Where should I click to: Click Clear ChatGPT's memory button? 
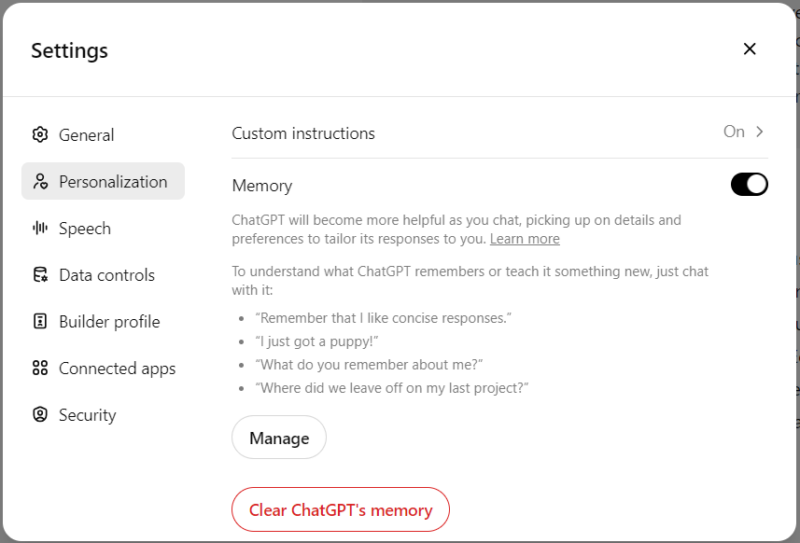340,510
